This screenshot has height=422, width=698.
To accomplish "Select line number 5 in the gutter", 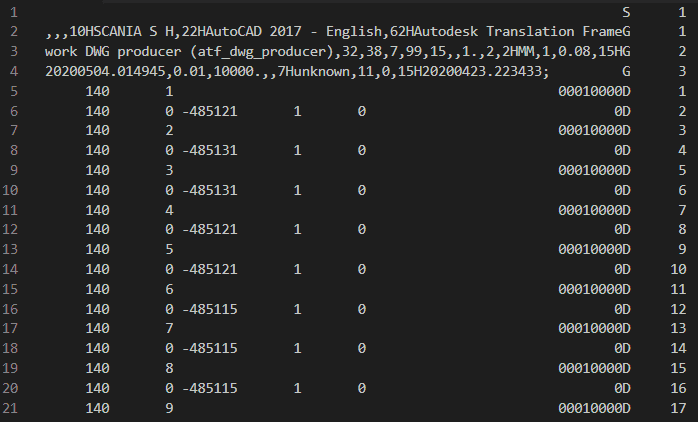I will tap(14, 91).
